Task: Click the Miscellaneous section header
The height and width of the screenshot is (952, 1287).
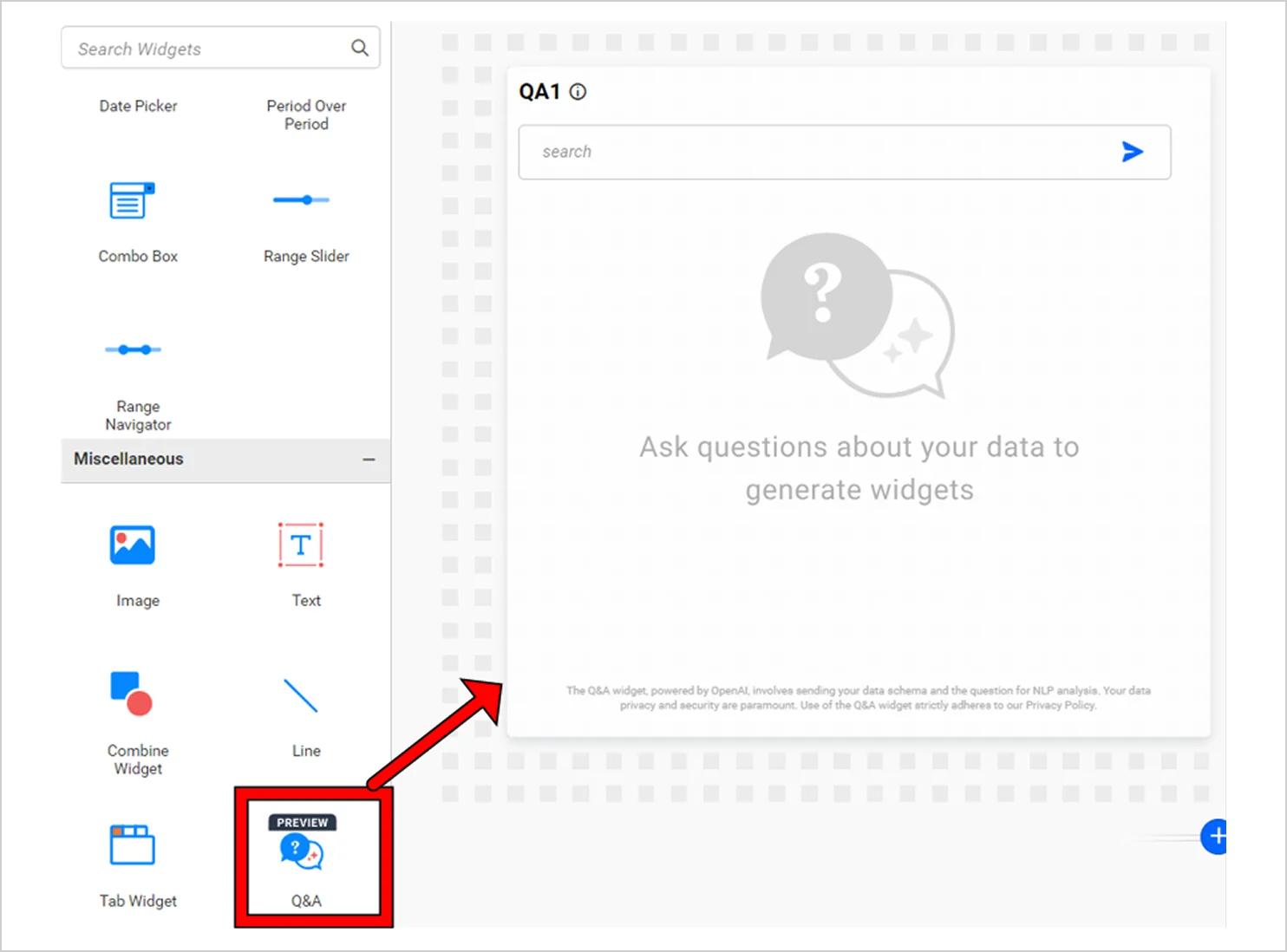Action: (x=129, y=460)
